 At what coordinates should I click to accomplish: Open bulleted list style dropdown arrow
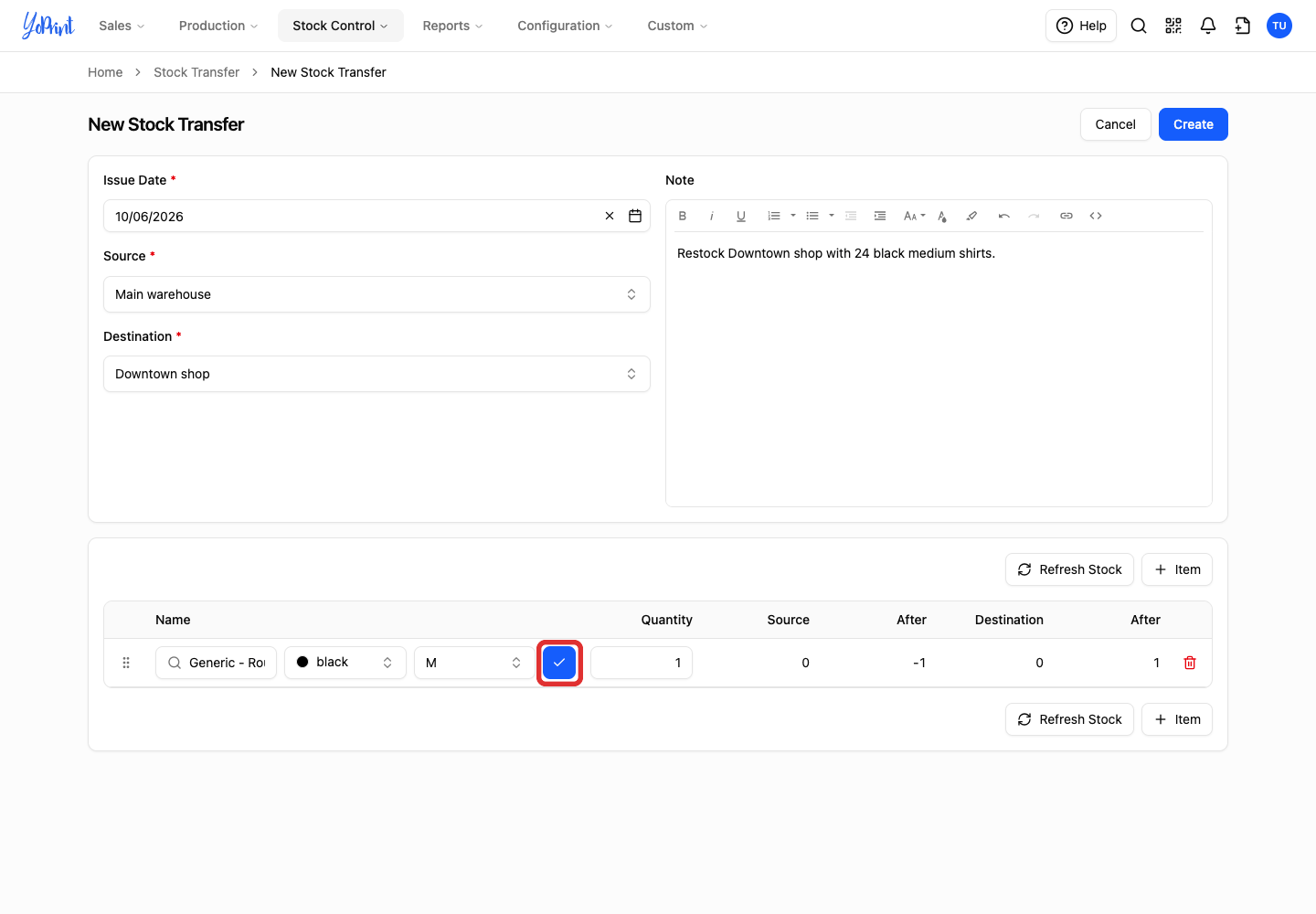coord(832,216)
